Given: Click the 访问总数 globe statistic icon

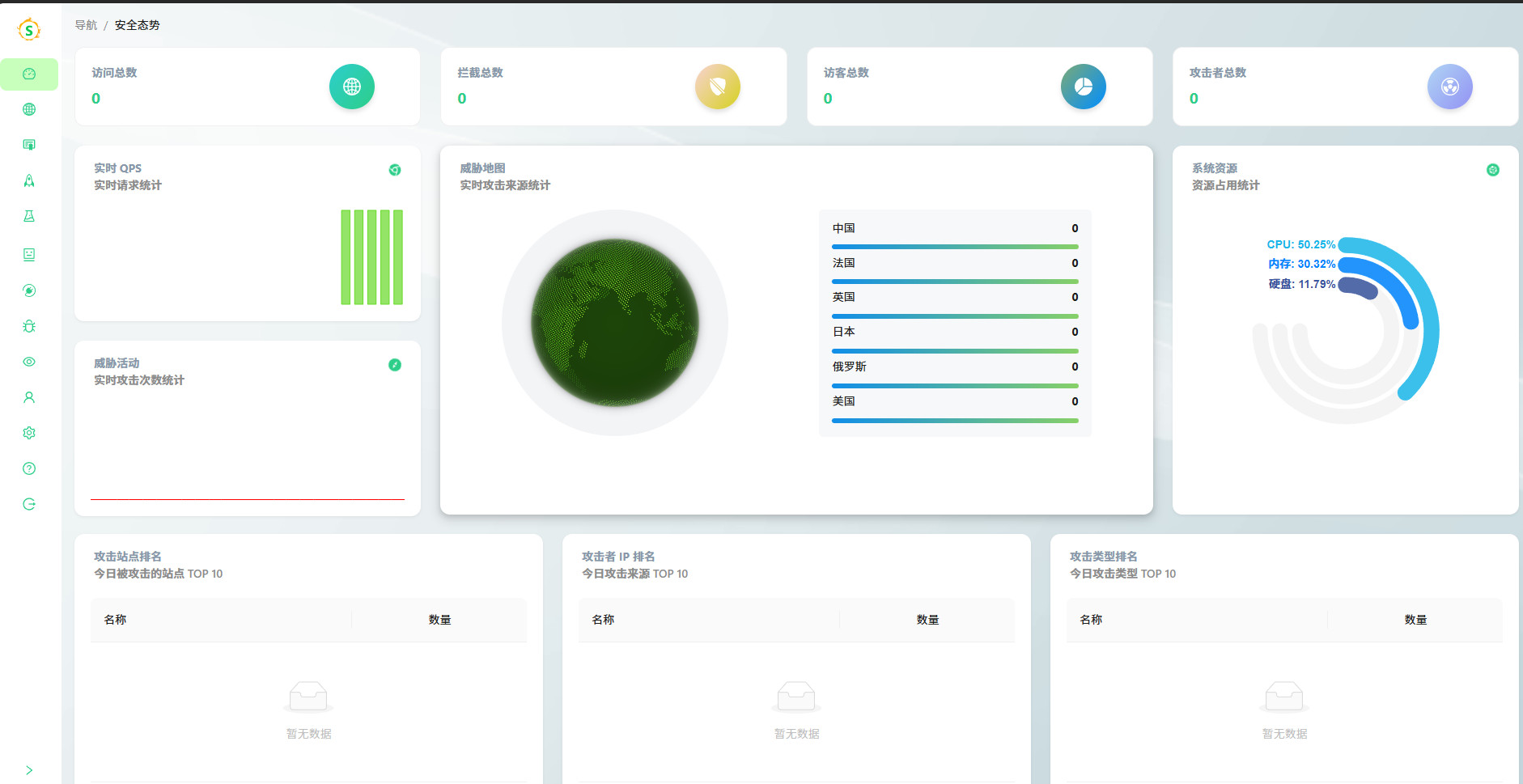Looking at the screenshot, I should pyautogui.click(x=352, y=87).
